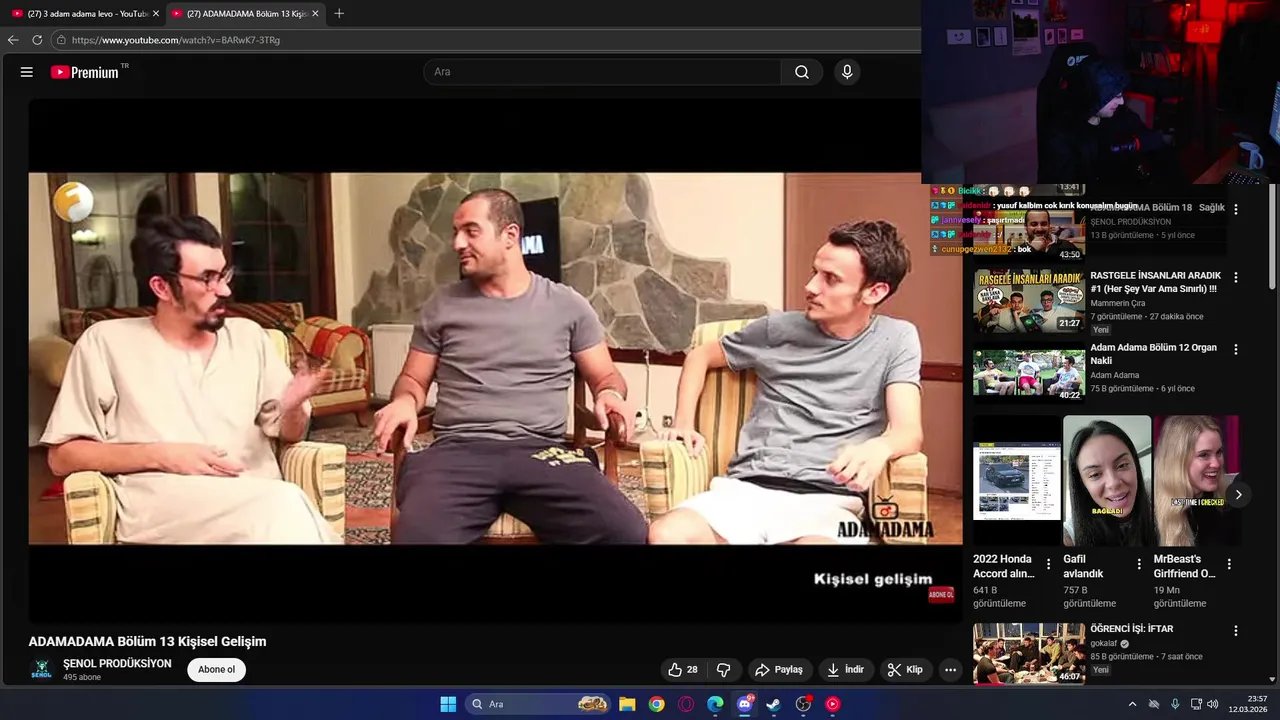
Task: Show hidden system tray icons chevron
Action: (1132, 704)
